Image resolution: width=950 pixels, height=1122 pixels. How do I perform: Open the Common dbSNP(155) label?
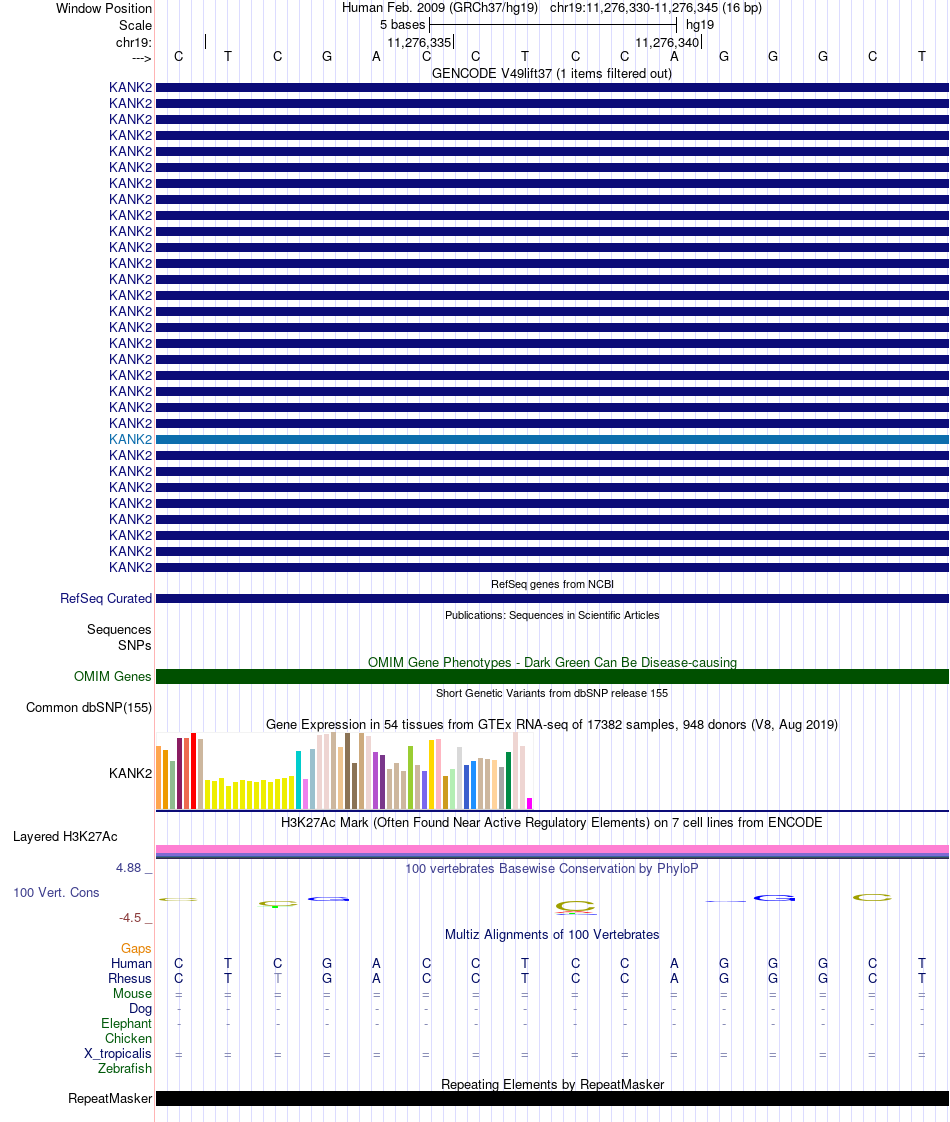click(89, 708)
